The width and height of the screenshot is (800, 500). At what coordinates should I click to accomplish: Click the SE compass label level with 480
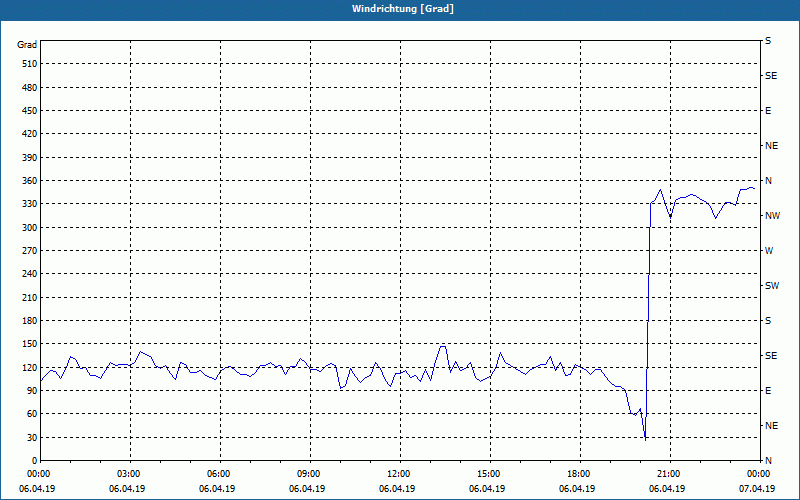(771, 76)
